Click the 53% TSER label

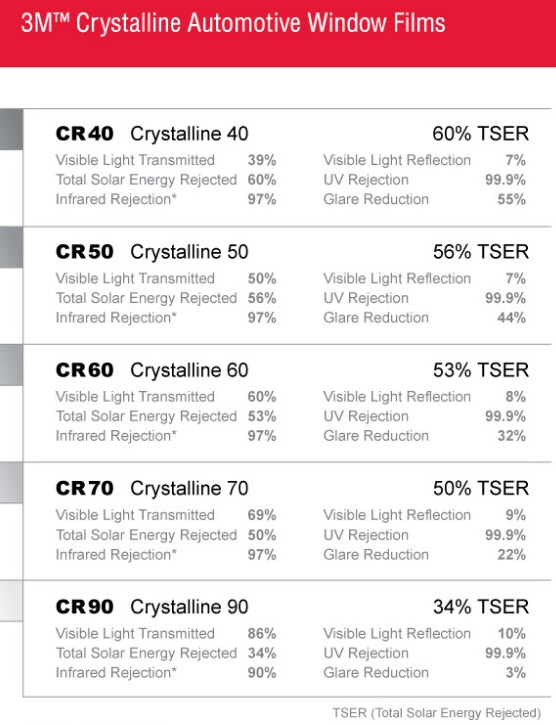[x=481, y=370]
